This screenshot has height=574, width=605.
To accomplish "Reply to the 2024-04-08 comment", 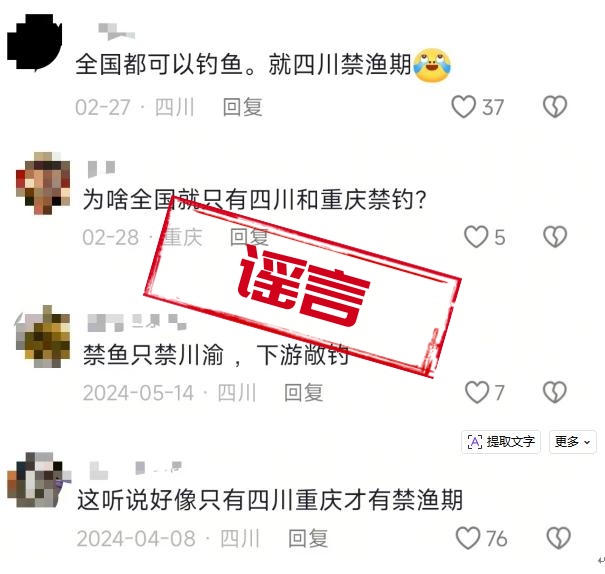I will pyautogui.click(x=308, y=539).
